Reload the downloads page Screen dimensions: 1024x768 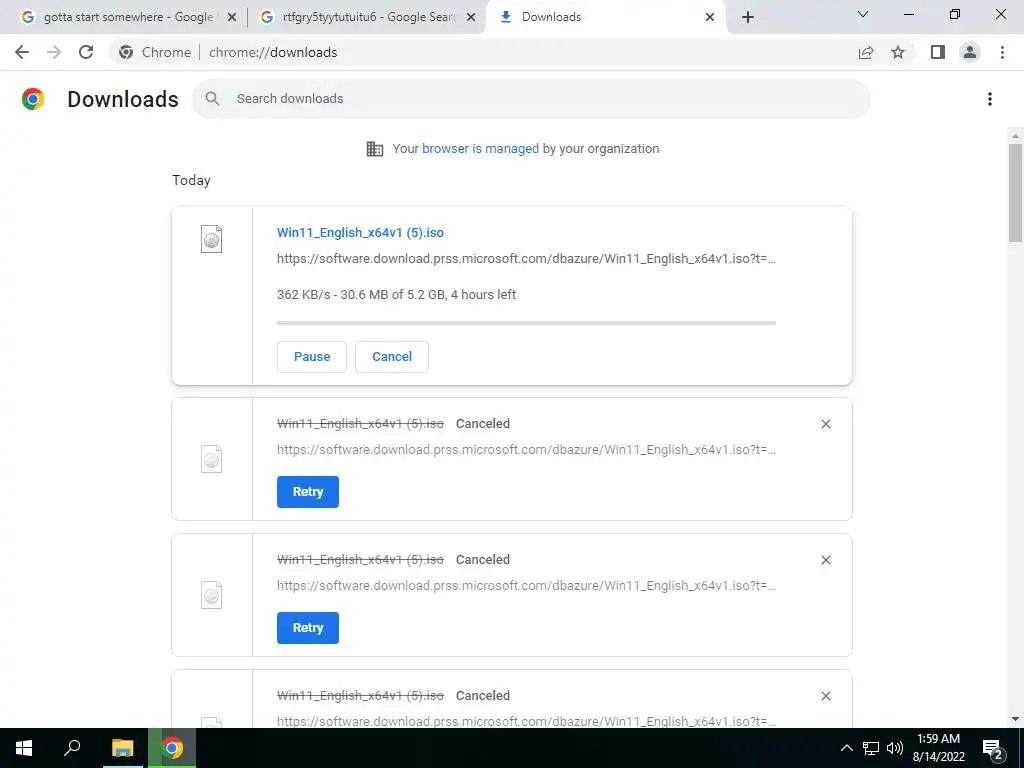[86, 52]
